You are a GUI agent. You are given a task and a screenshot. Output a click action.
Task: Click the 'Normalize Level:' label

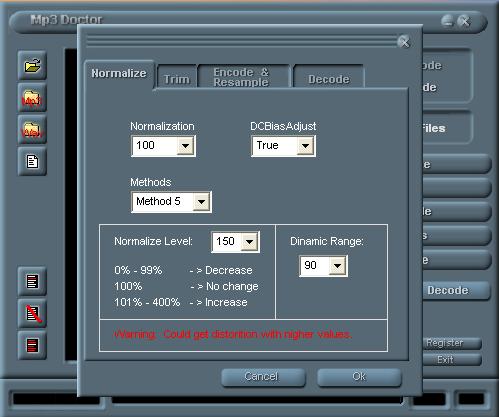[x=153, y=241]
